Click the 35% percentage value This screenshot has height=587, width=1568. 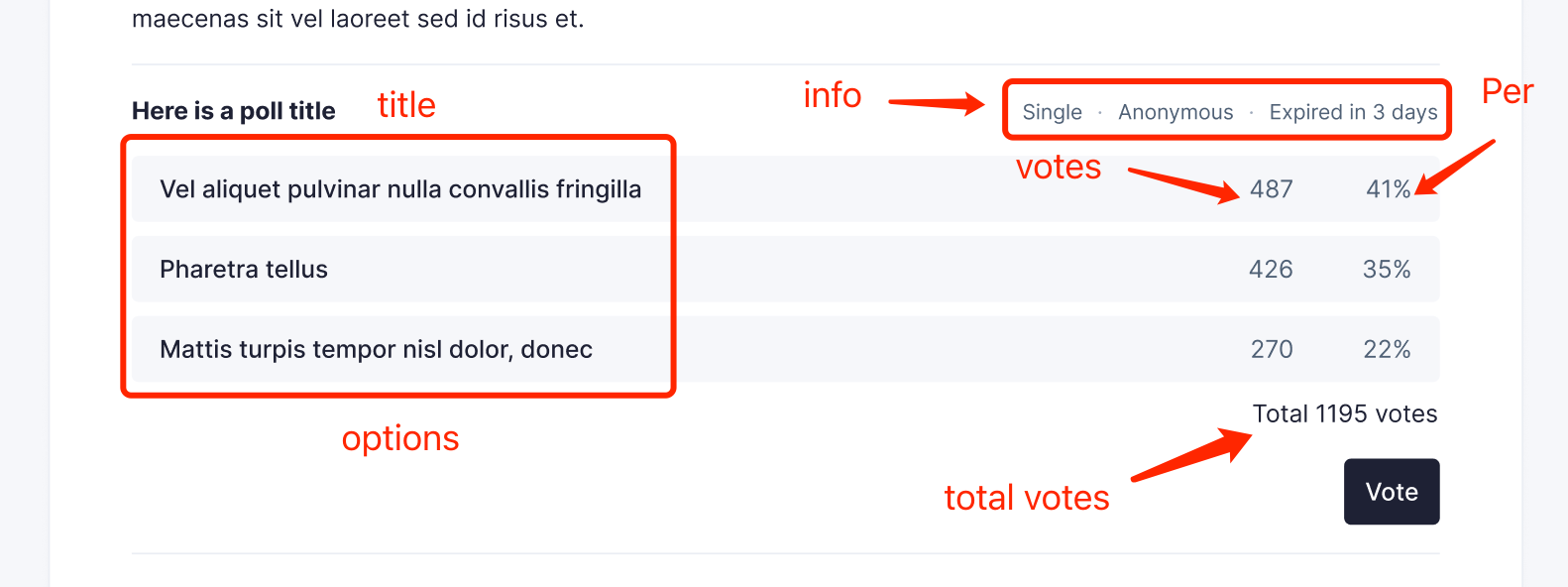point(1388,269)
